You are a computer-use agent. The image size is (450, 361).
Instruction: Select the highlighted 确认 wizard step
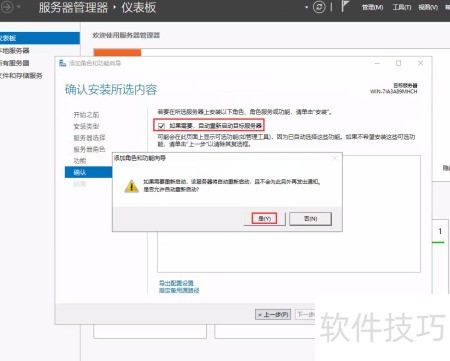88,172
